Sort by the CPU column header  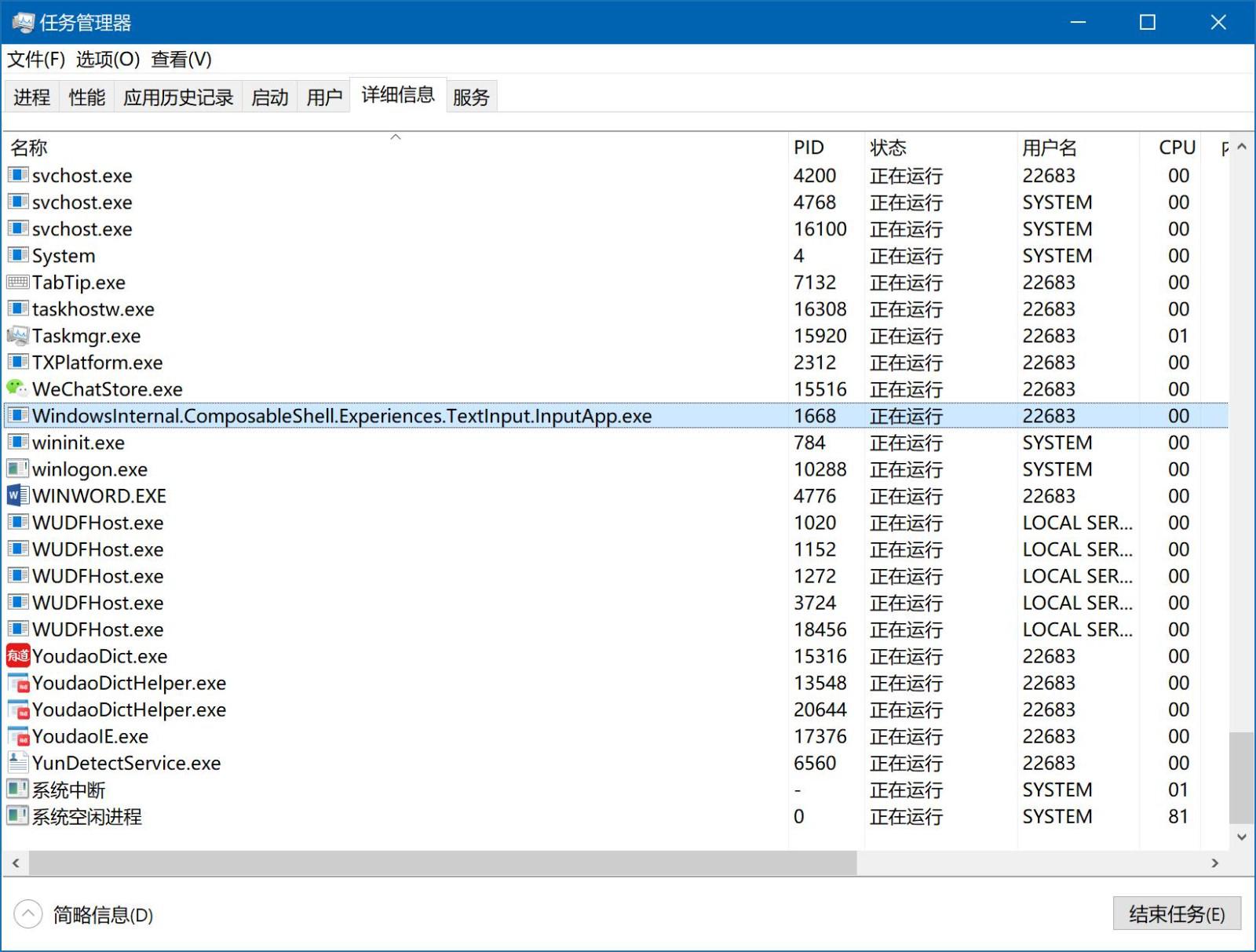[1170, 148]
